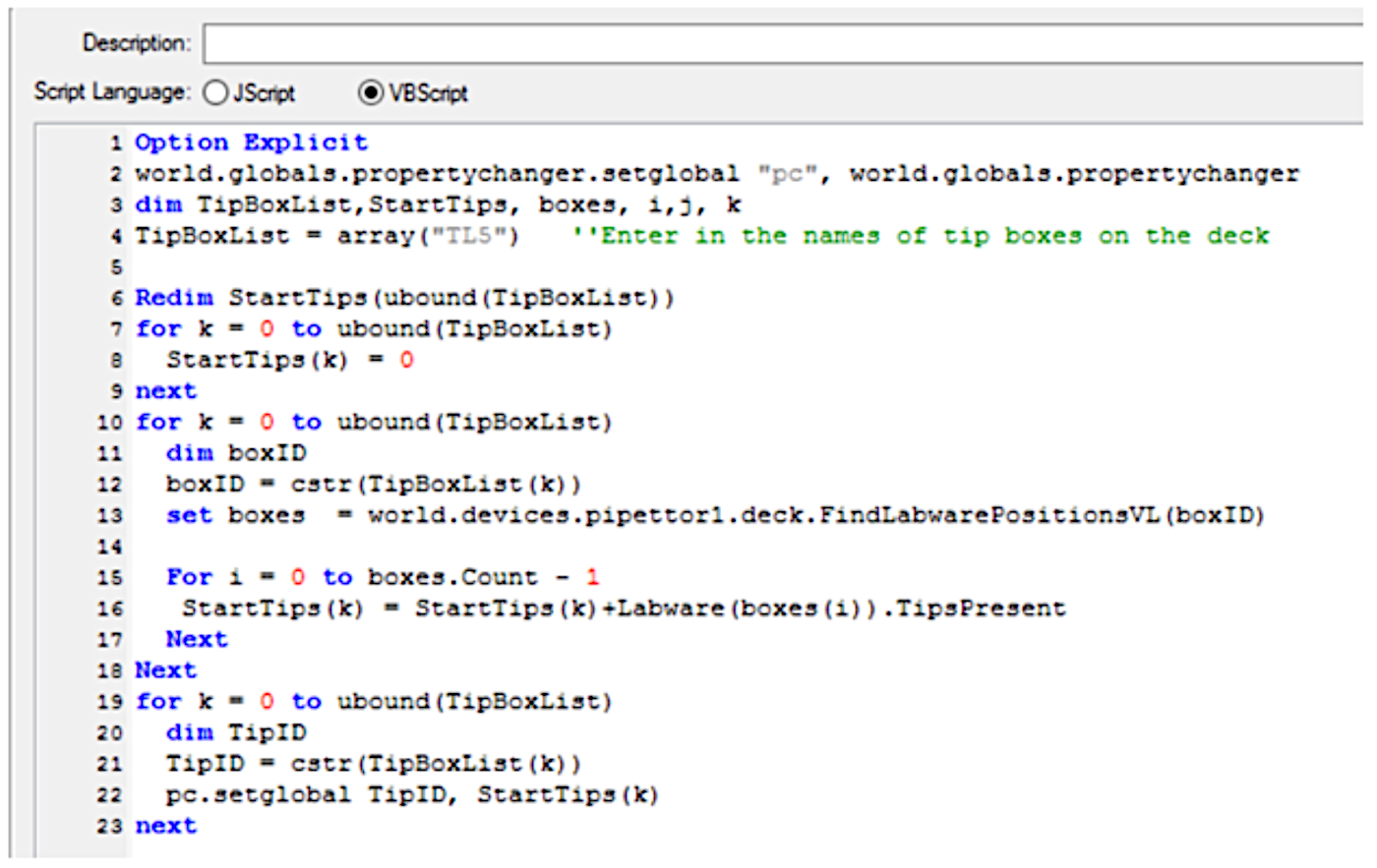The image size is (1377, 868).
Task: Click the final "next" keyword on line 23
Action: tap(165, 826)
